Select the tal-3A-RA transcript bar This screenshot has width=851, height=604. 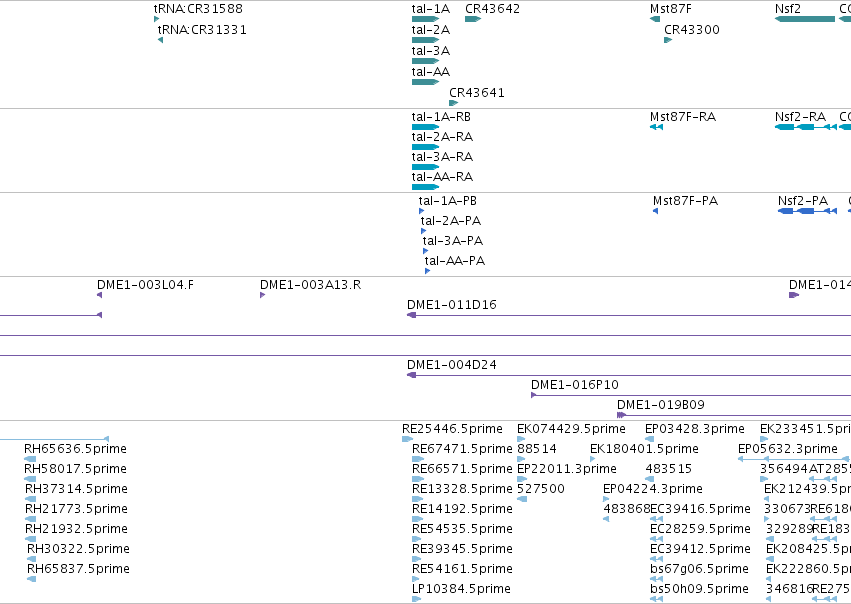pyautogui.click(x=426, y=167)
